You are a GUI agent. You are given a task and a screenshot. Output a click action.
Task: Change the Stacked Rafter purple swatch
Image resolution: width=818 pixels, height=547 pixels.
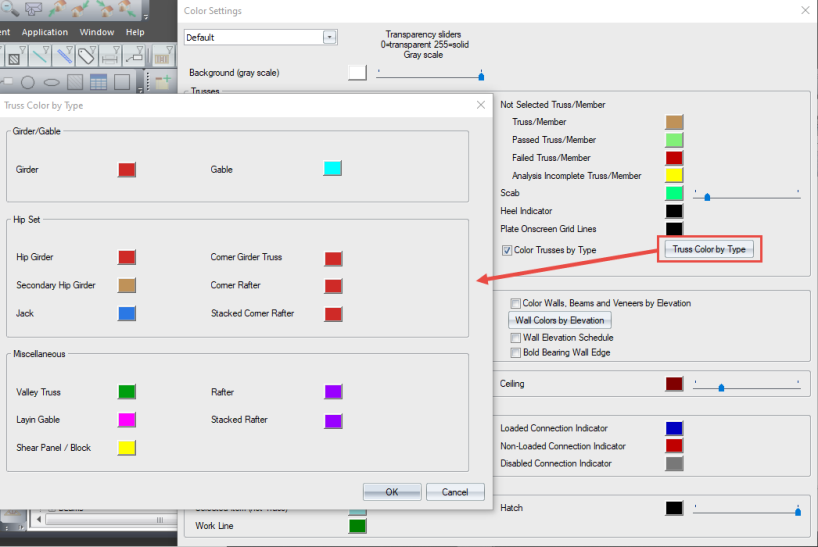pos(333,421)
